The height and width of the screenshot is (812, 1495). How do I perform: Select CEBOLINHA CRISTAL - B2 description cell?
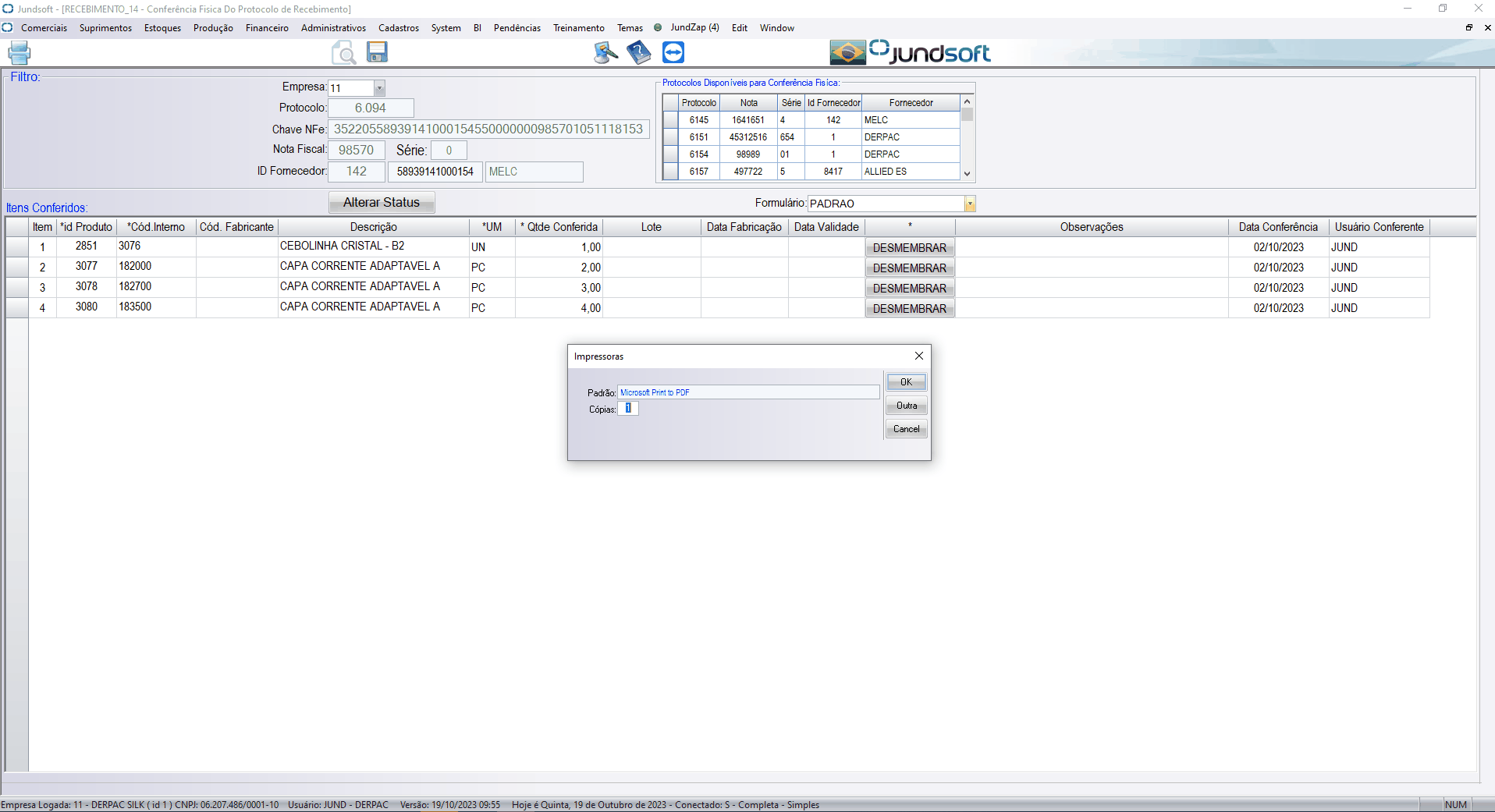[x=373, y=246]
